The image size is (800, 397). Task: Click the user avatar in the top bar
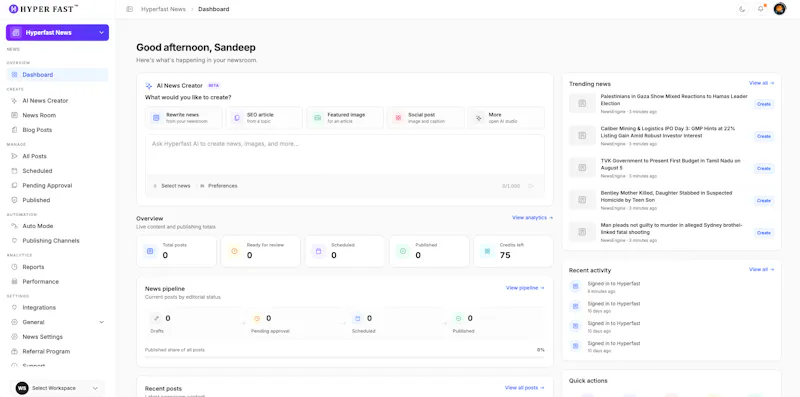[x=780, y=9]
